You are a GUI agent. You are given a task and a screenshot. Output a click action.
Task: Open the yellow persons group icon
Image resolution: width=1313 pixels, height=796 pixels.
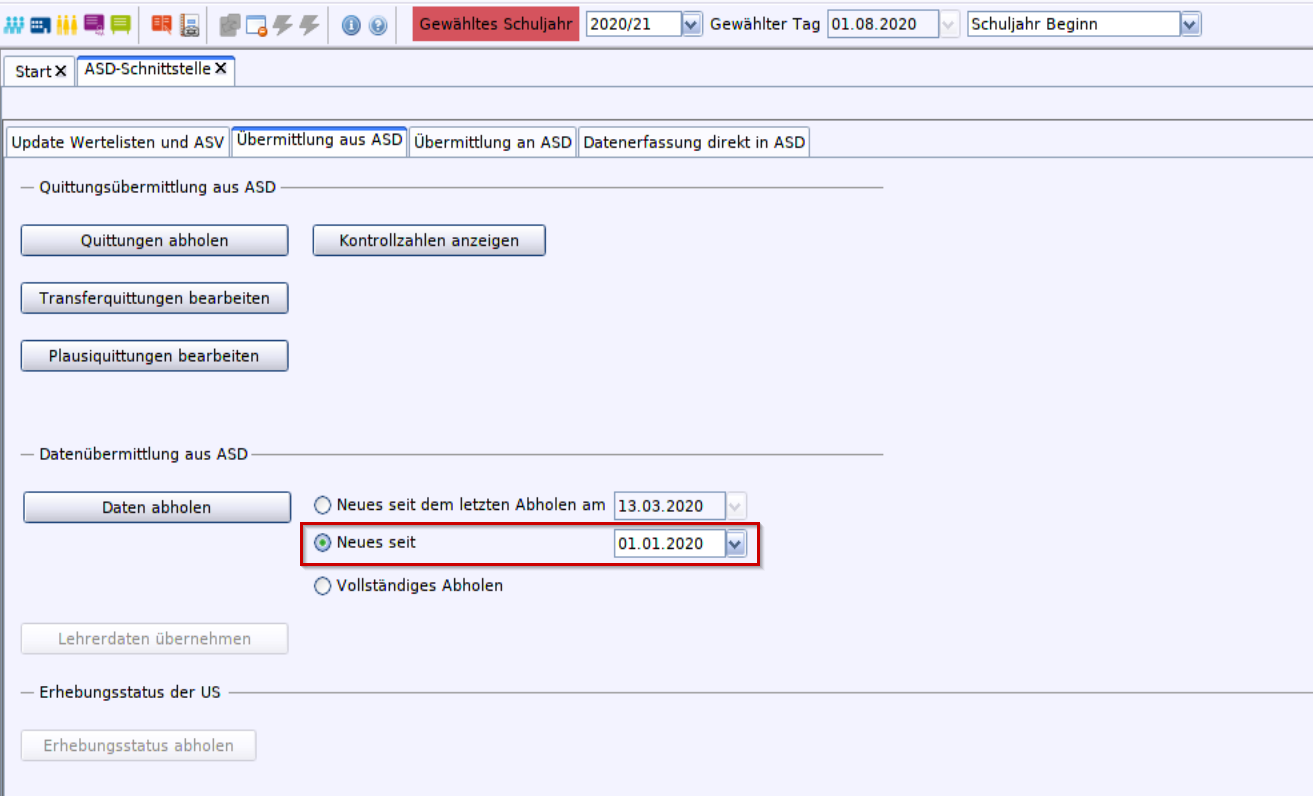coord(67,24)
